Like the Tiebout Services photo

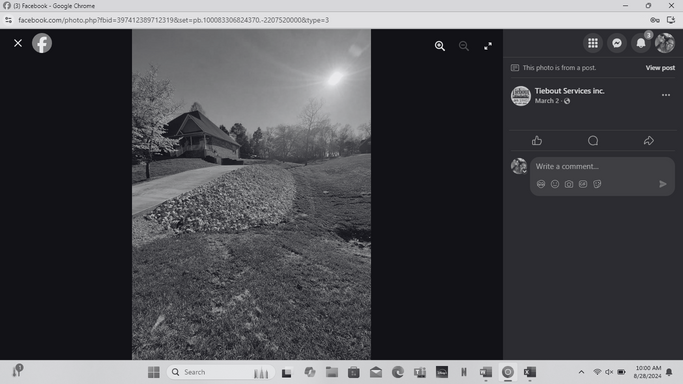pos(537,141)
